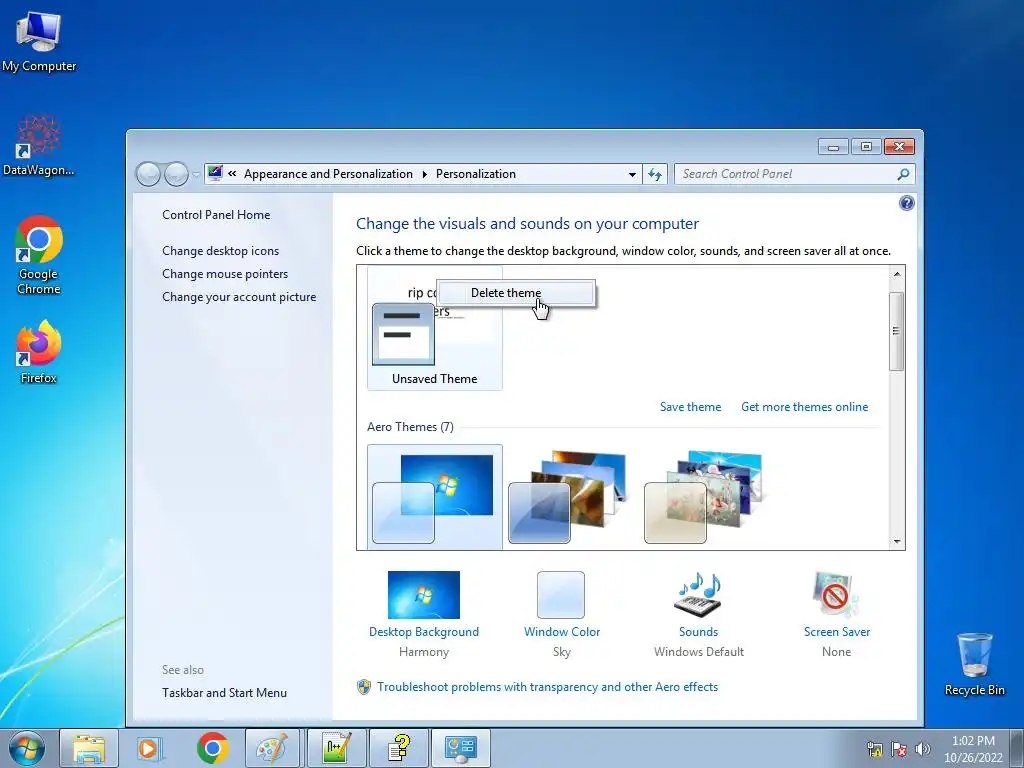
Task: Open Notepad++ from the taskbar
Action: 336,748
